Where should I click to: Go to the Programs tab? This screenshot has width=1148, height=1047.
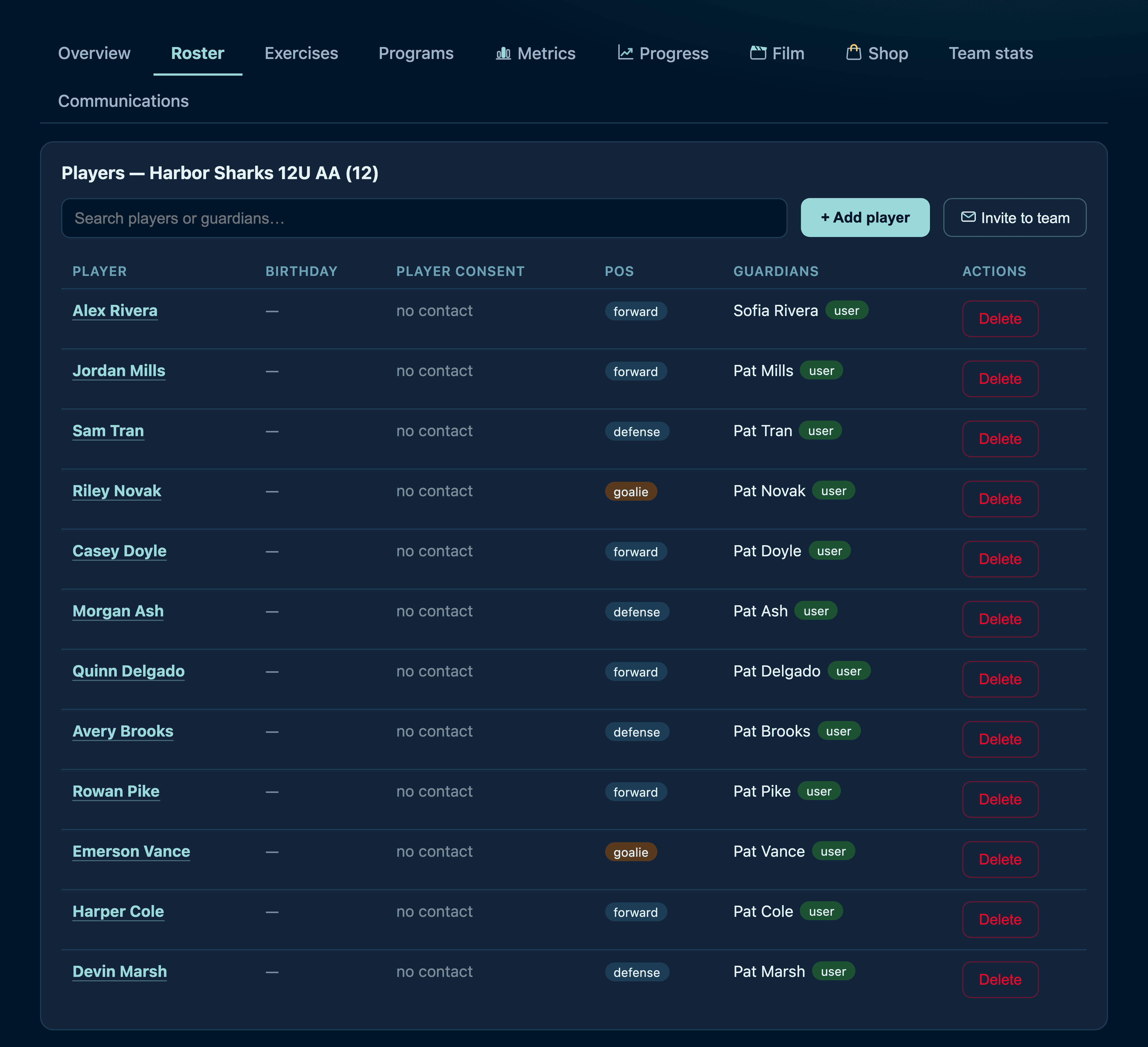point(416,54)
